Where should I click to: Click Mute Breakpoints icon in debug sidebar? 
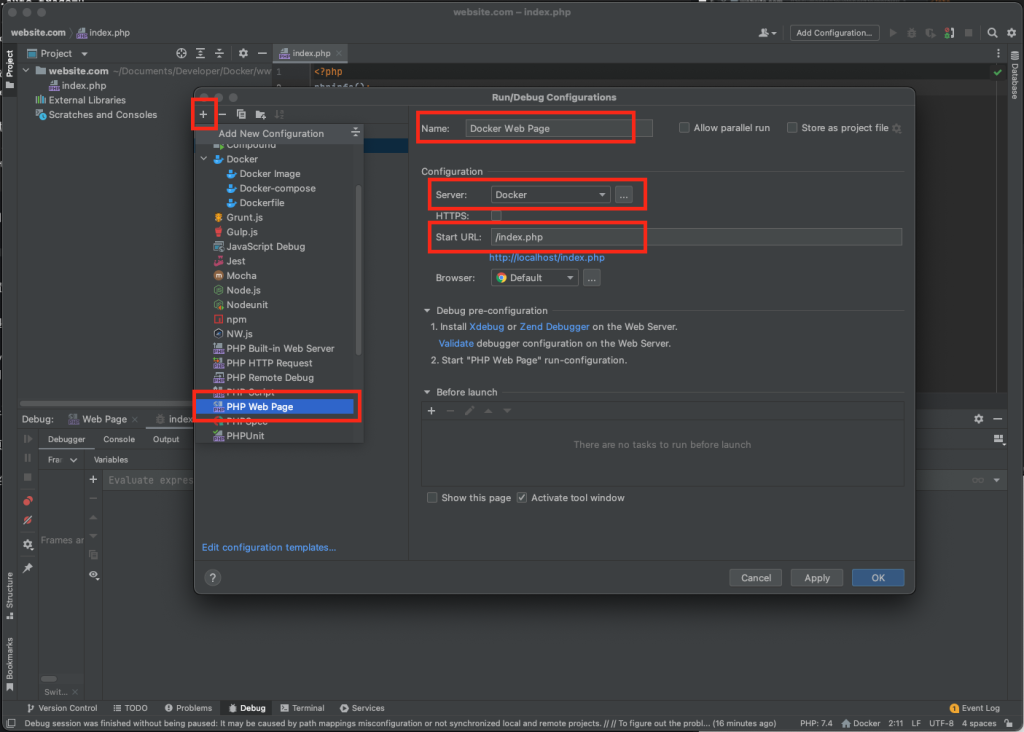[27, 520]
